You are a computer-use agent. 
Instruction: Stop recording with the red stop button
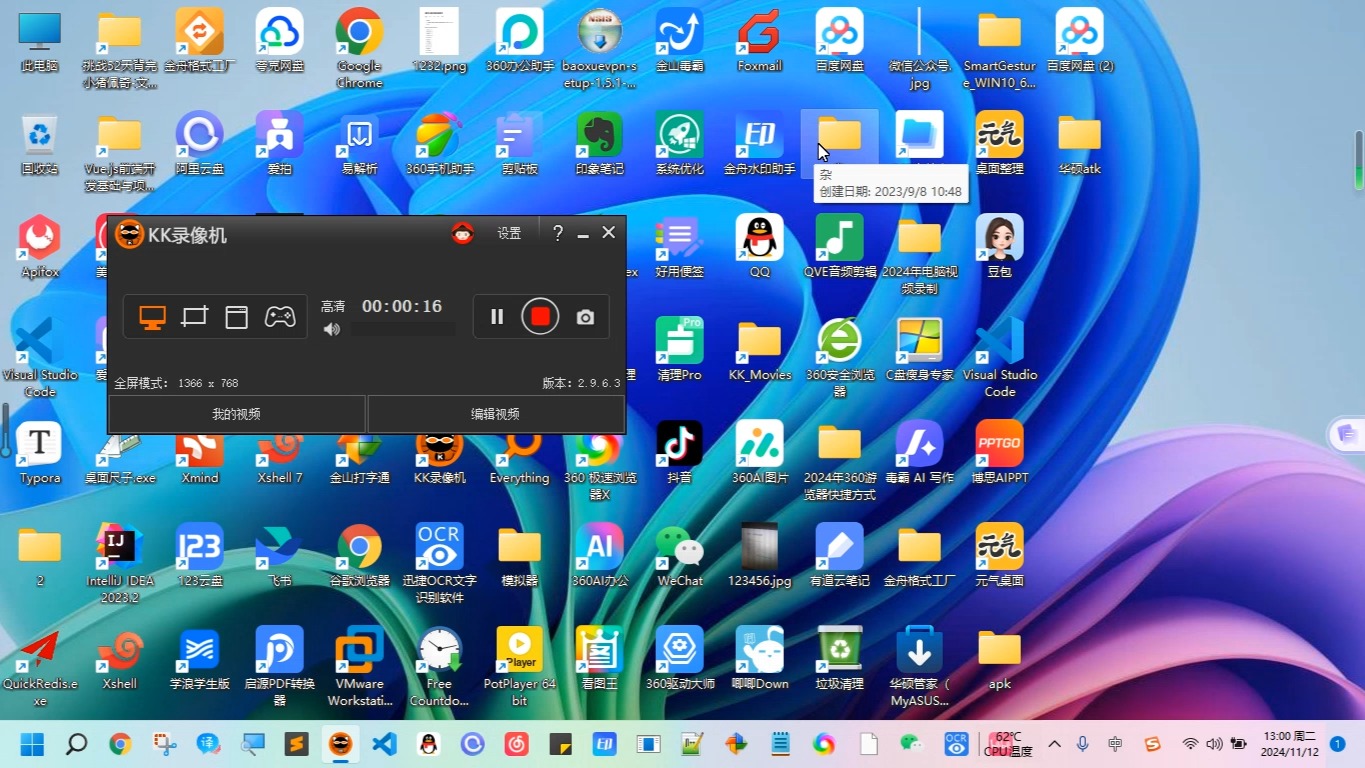click(x=540, y=317)
